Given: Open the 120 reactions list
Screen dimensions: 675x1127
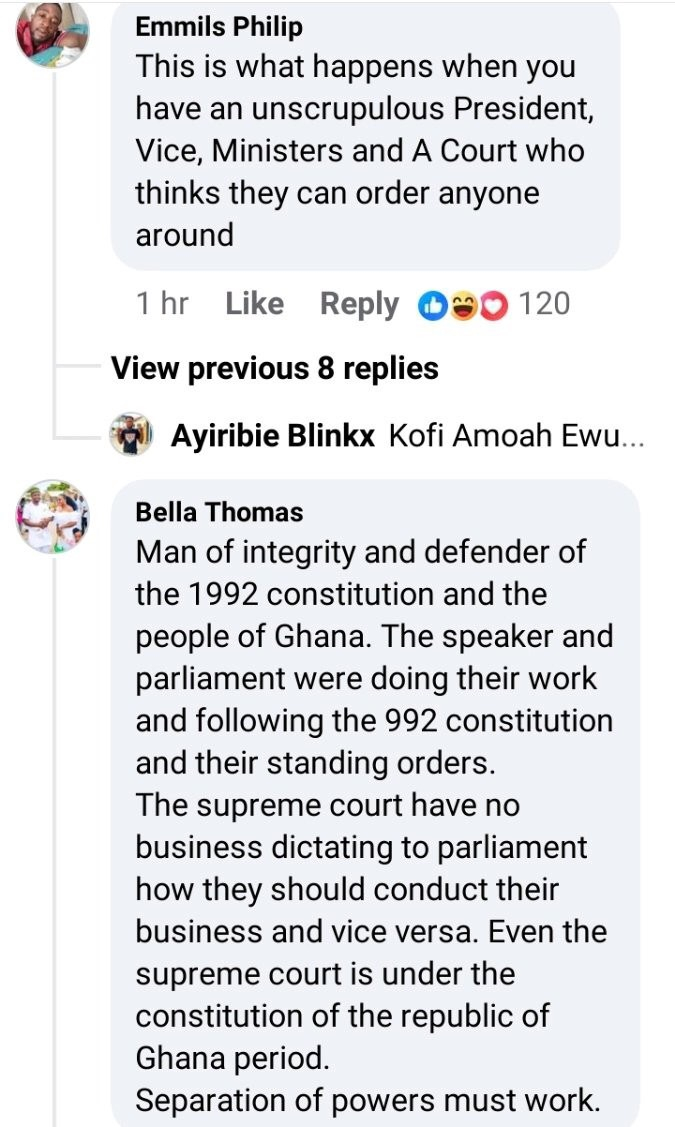Looking at the screenshot, I should click(x=545, y=304).
